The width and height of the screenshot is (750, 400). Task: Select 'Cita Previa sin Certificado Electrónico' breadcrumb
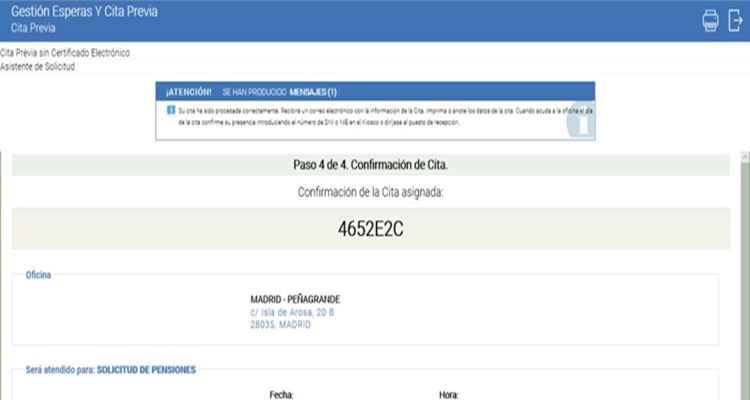click(65, 51)
